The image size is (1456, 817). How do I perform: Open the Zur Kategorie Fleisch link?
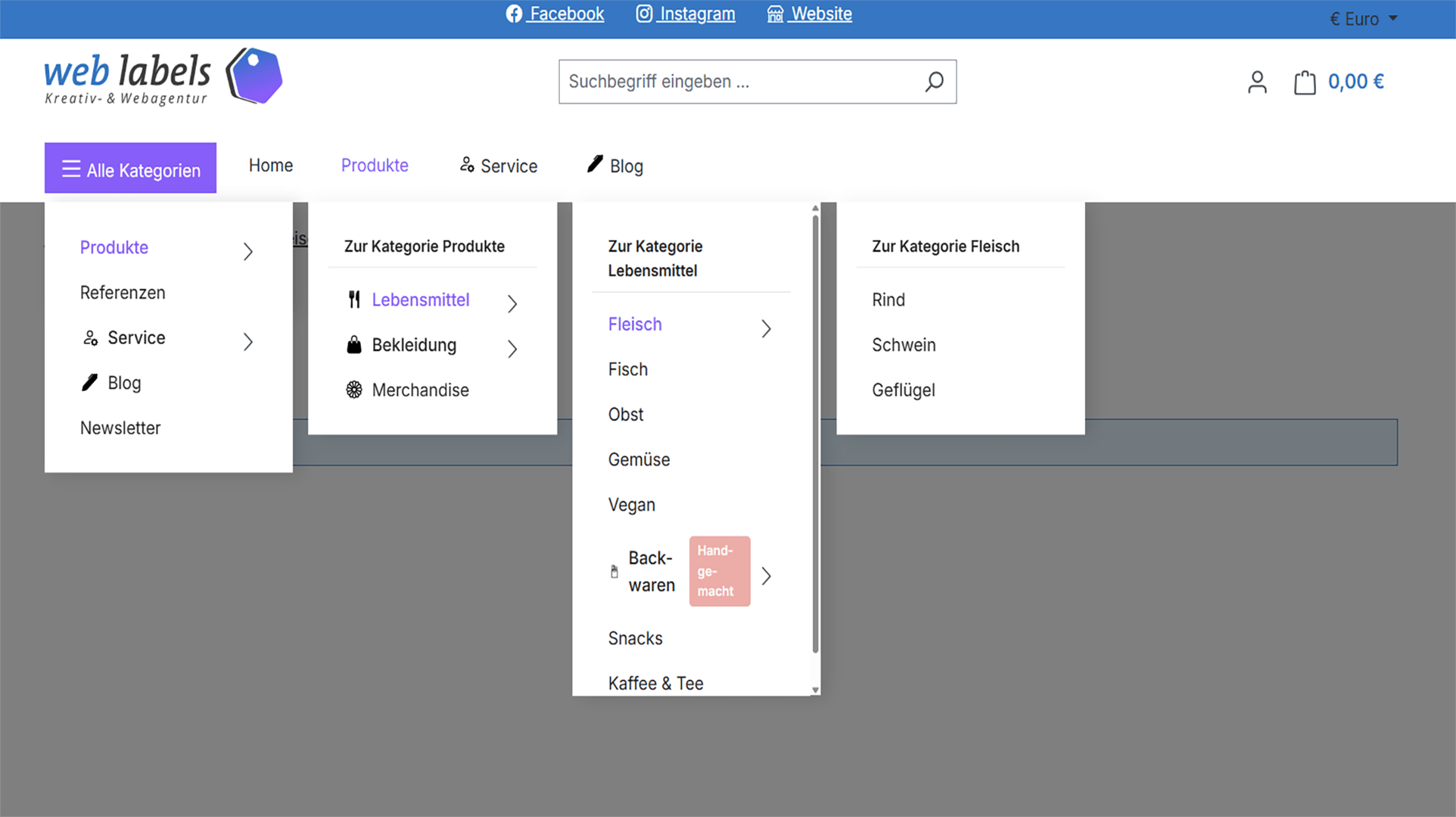pos(945,247)
